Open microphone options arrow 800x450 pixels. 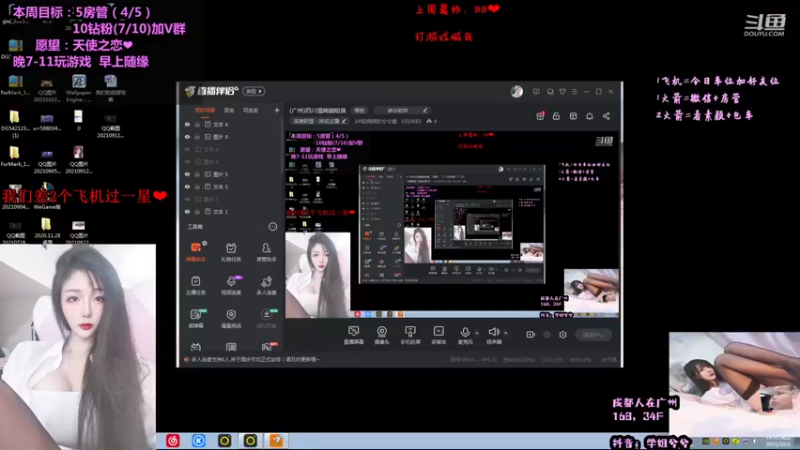tap(477, 333)
